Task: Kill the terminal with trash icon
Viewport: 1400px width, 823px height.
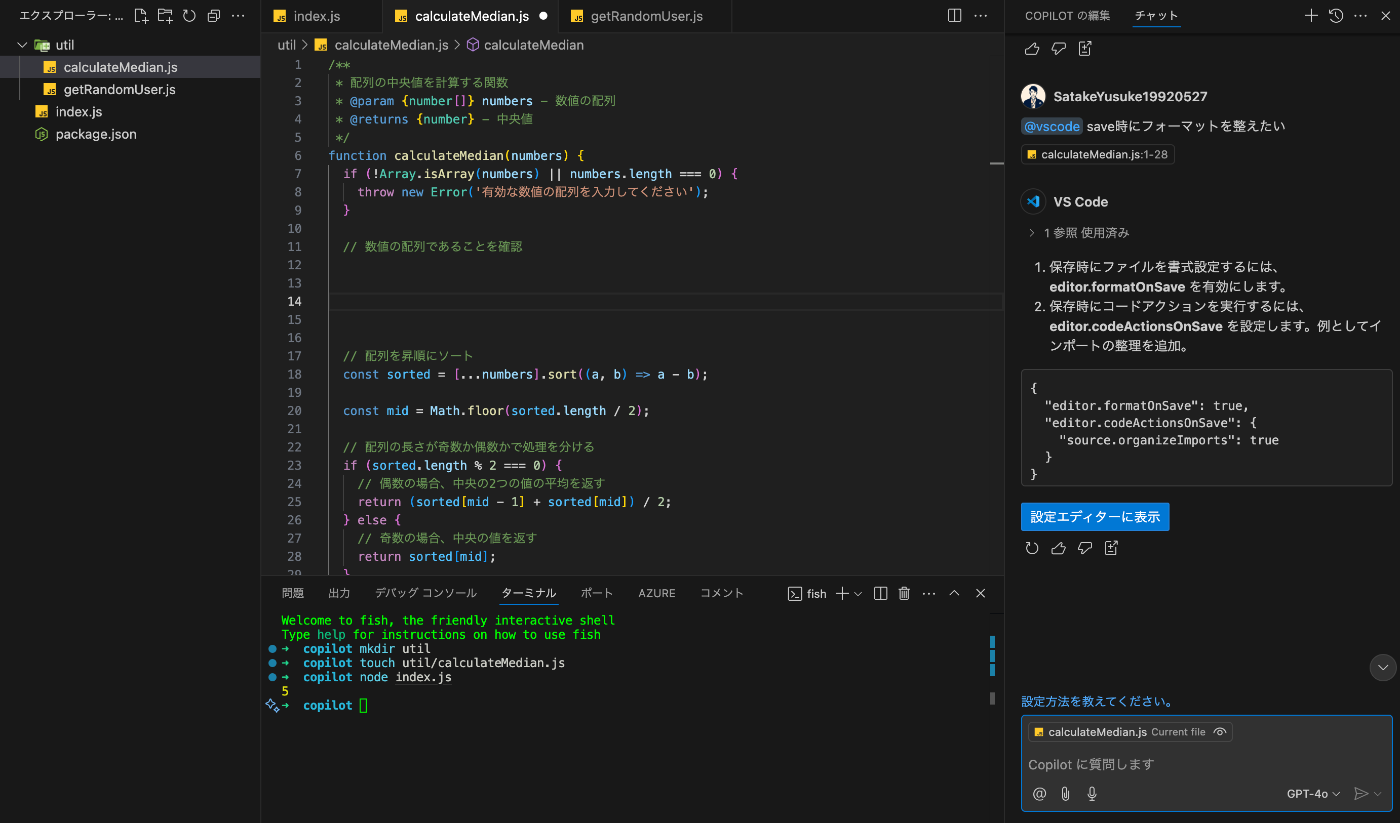Action: click(904, 593)
